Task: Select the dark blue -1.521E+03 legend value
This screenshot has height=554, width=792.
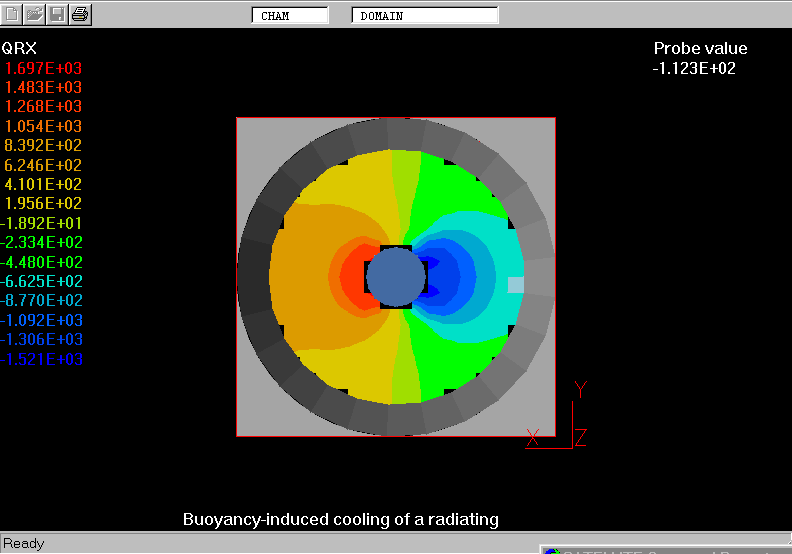Action: point(42,360)
